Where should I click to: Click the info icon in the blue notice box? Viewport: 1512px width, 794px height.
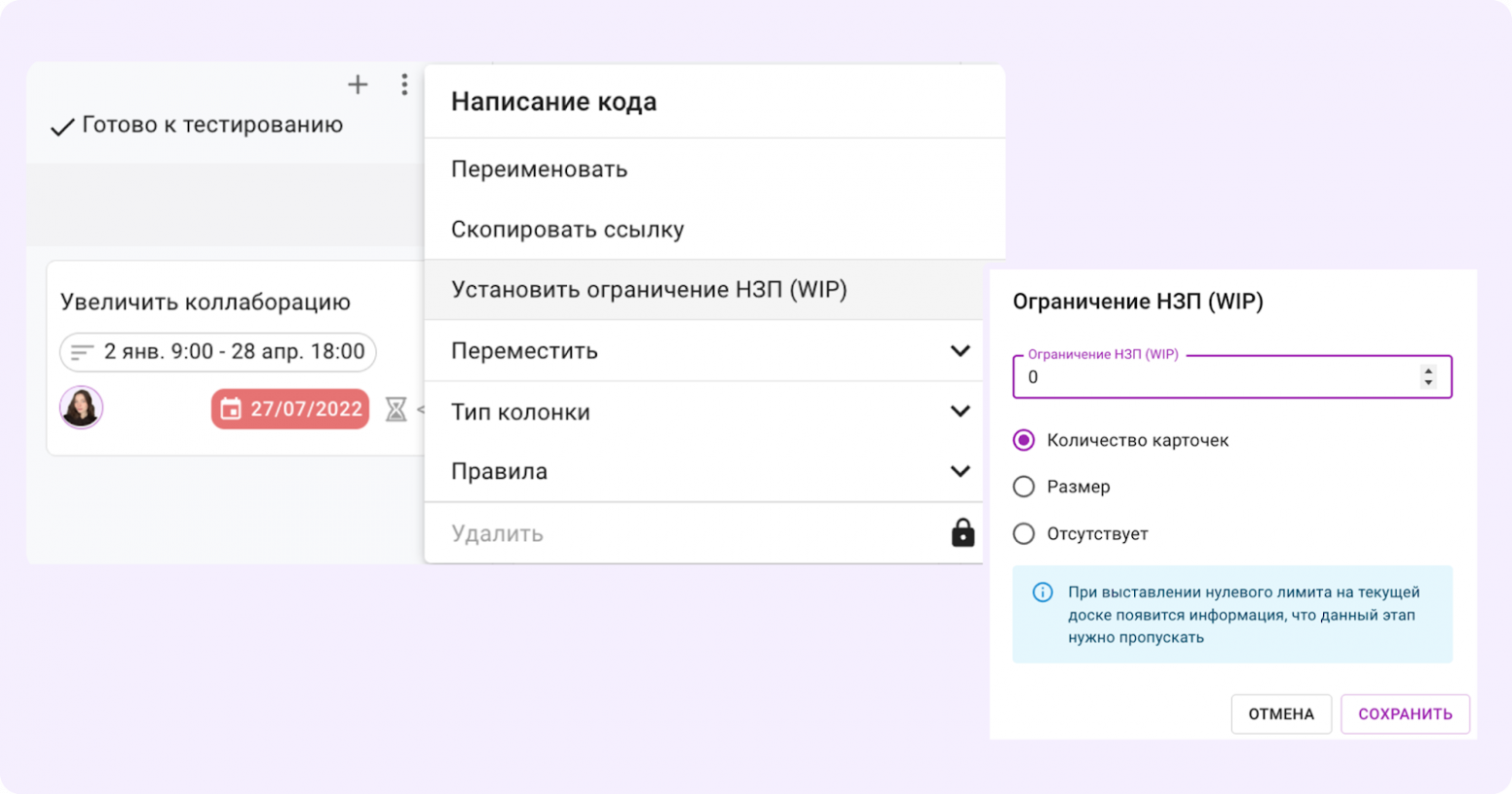coord(1042,593)
